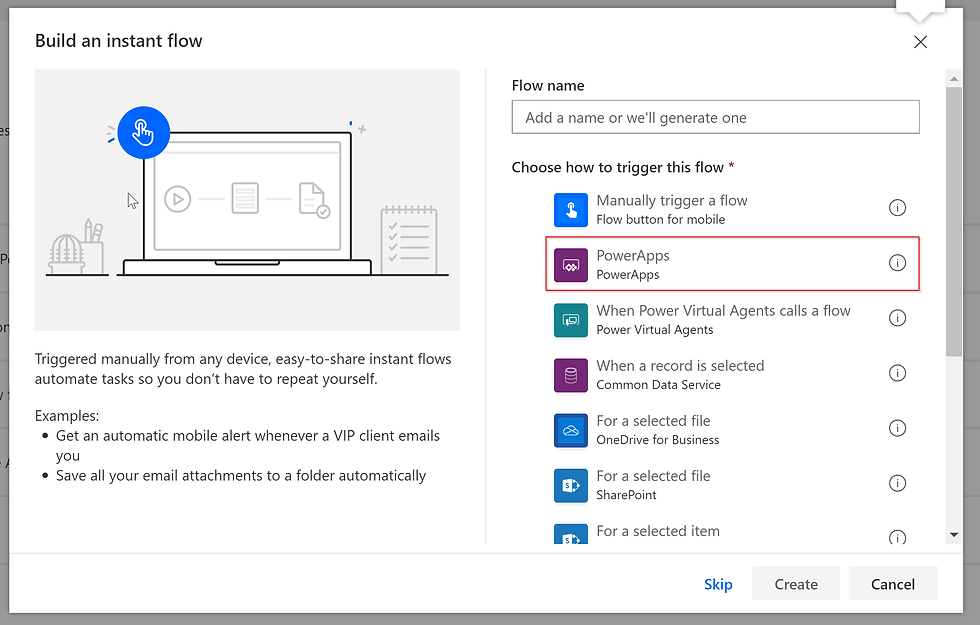The image size is (980, 625).
Task: Choose the PowerApps trigger label
Action: (x=632, y=256)
